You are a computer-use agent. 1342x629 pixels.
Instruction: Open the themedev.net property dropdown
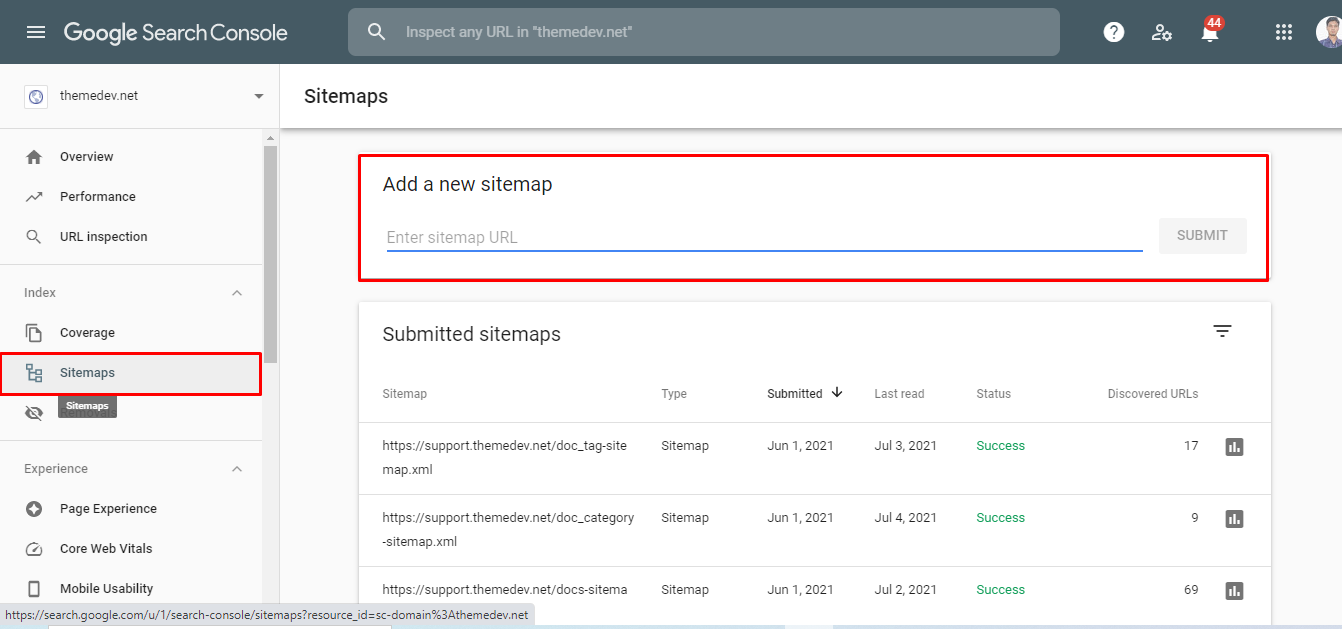tap(259, 97)
